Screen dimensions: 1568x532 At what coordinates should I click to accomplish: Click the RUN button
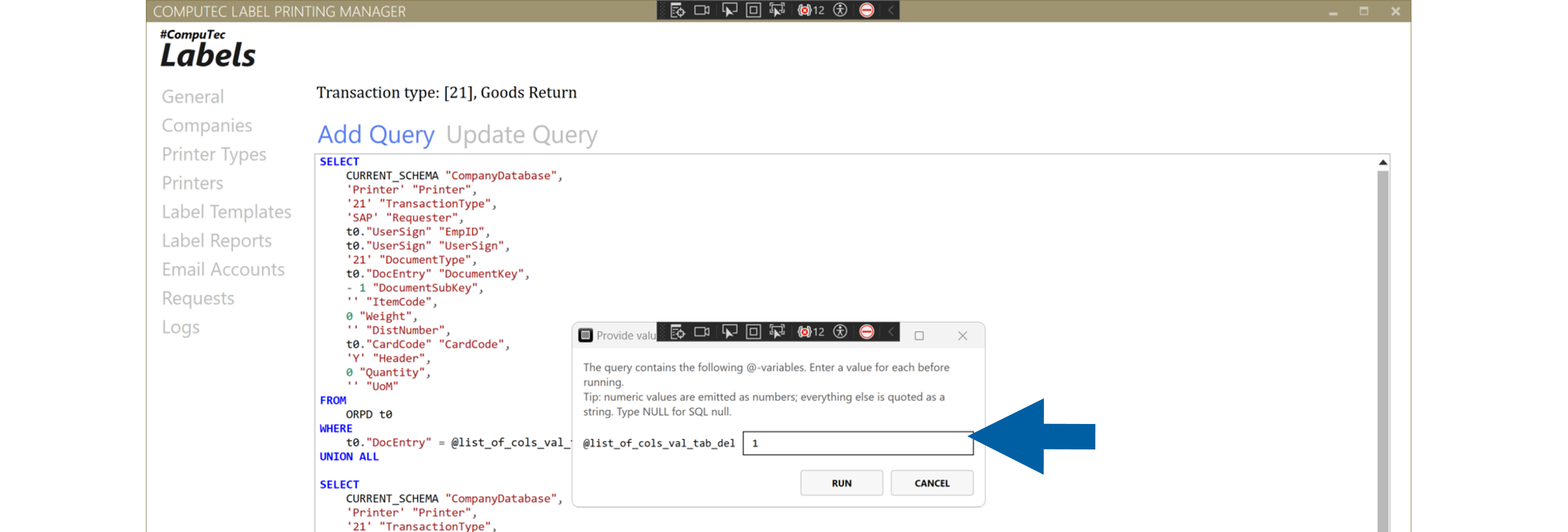pos(841,484)
